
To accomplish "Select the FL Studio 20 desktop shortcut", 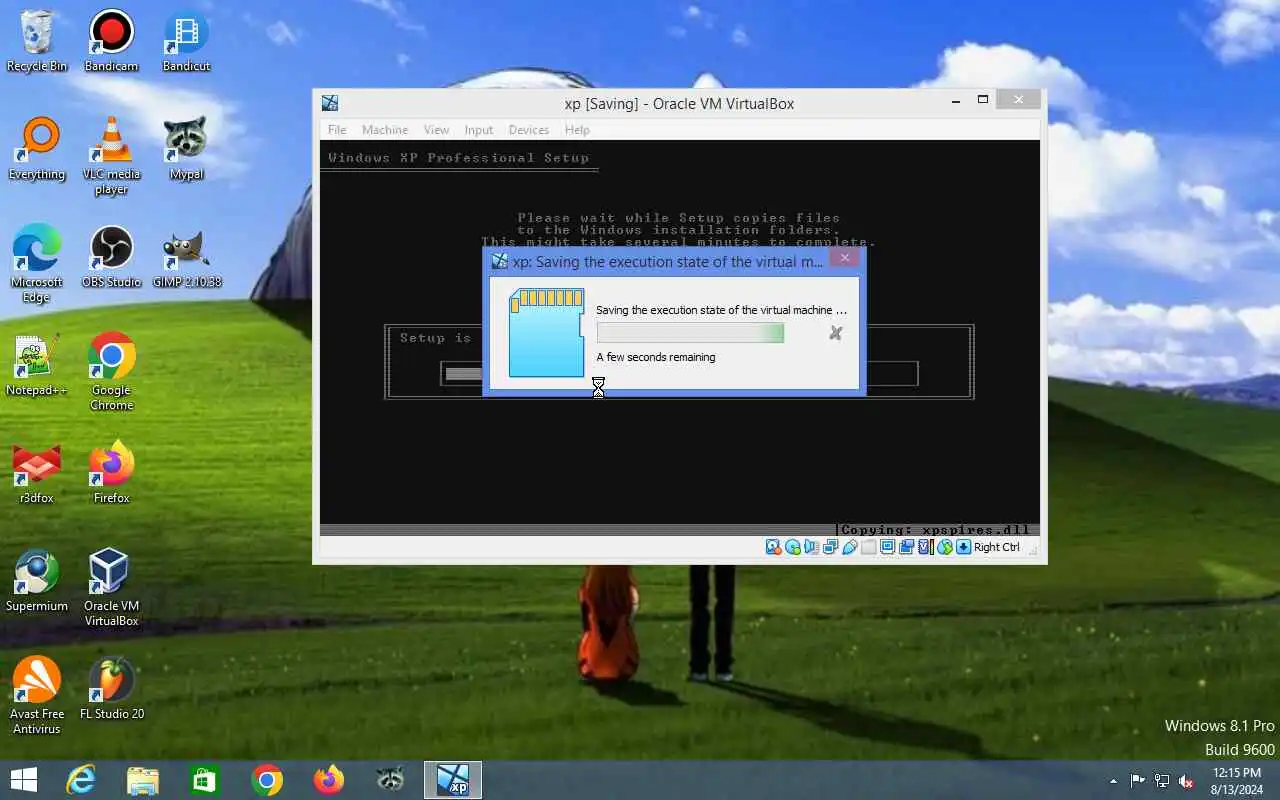I will click(x=111, y=689).
